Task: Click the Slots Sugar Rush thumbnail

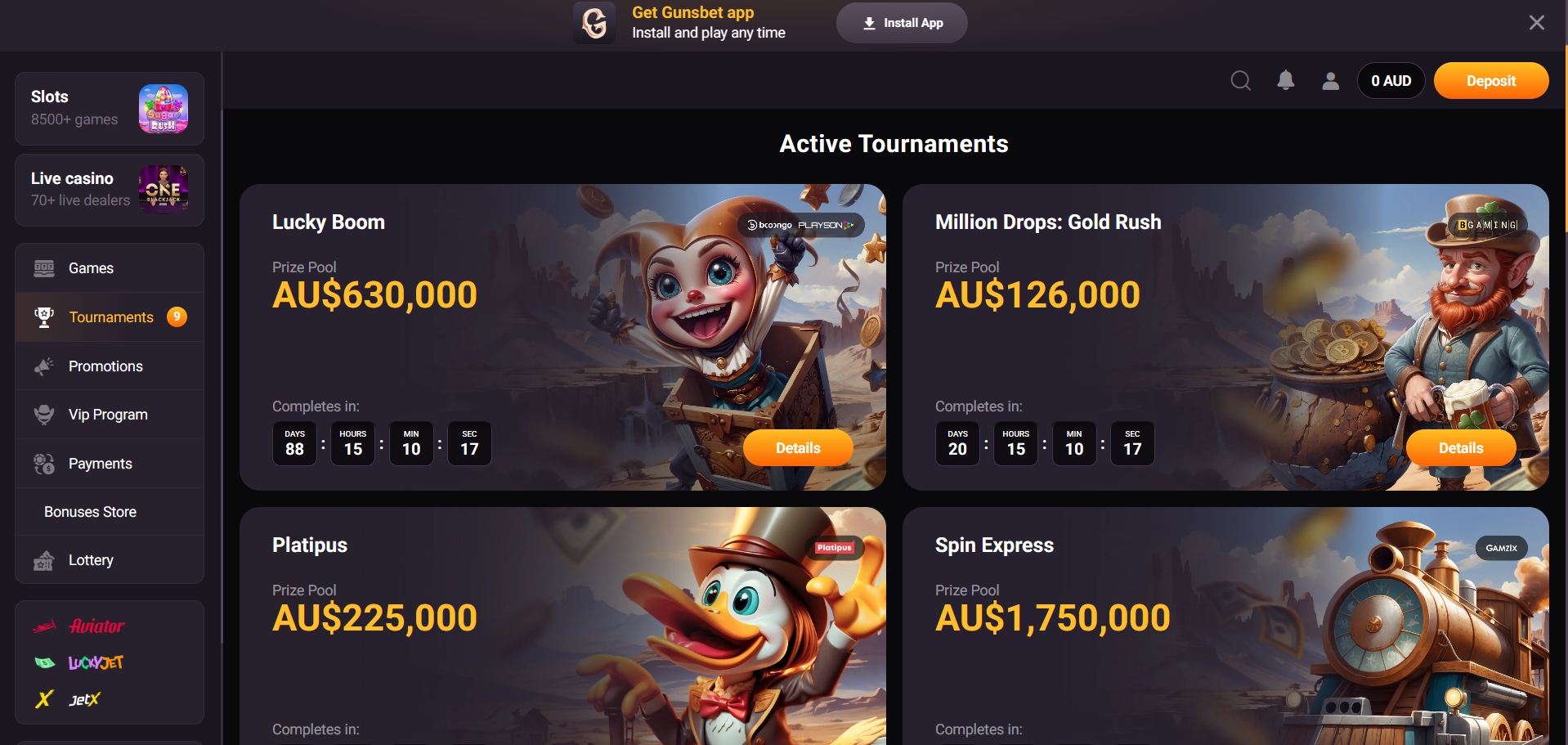Action: [x=164, y=109]
